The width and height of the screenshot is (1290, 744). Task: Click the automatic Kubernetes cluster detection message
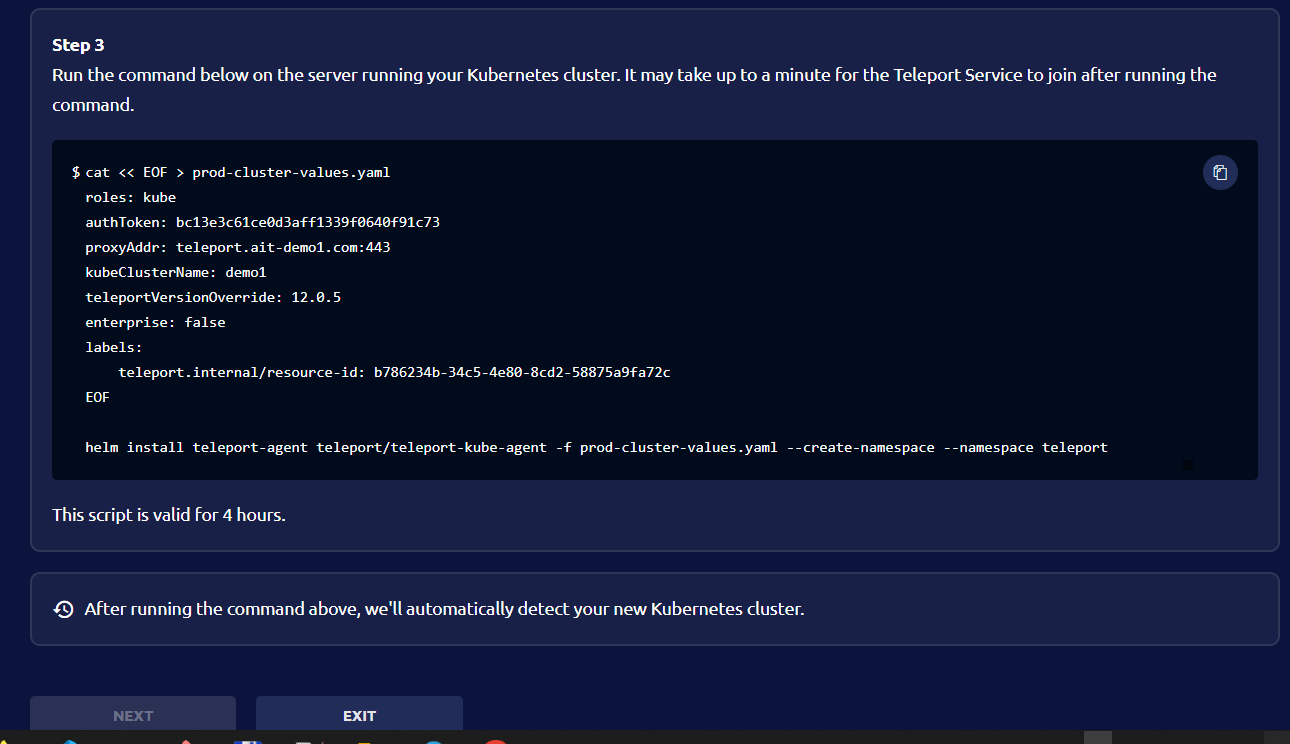[x=444, y=609]
